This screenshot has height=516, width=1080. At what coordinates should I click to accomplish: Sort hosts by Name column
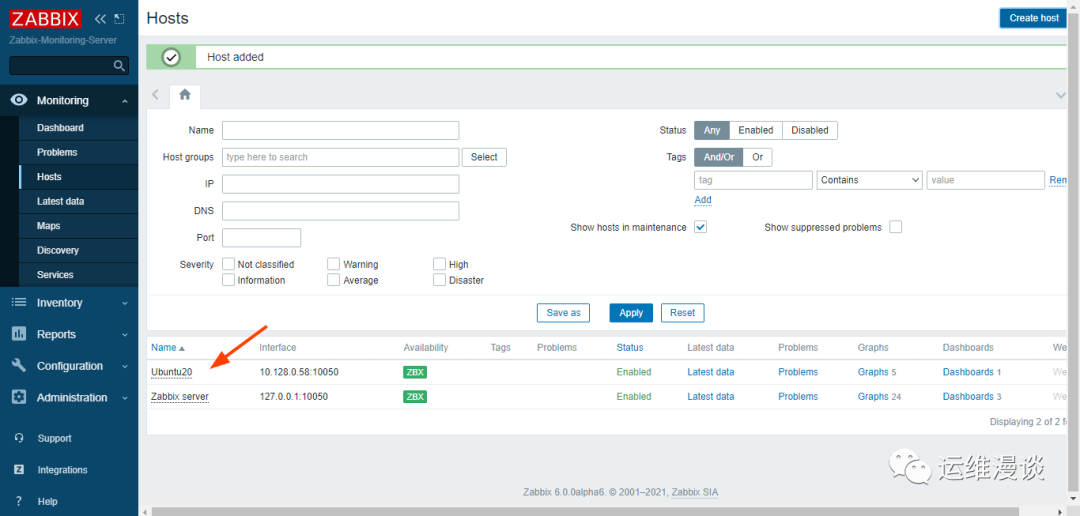coord(168,347)
